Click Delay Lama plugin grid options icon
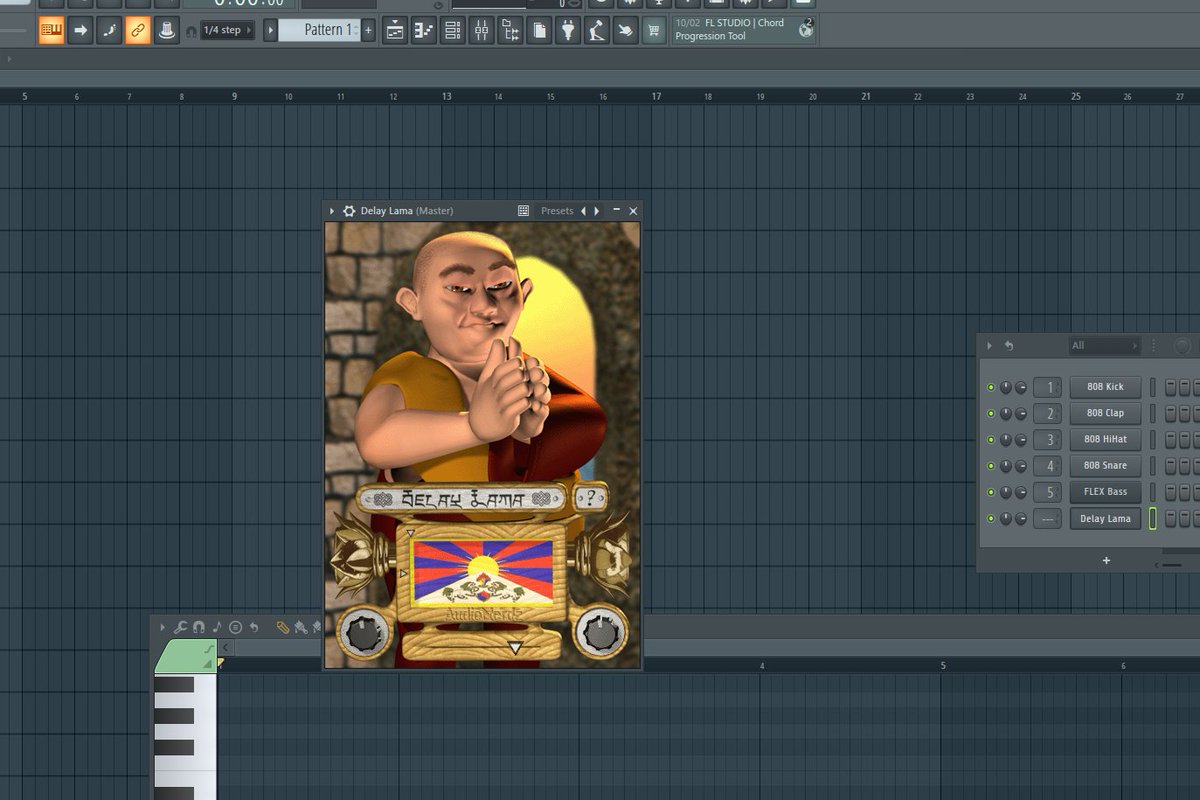Image resolution: width=1200 pixels, height=800 pixels. 523,211
